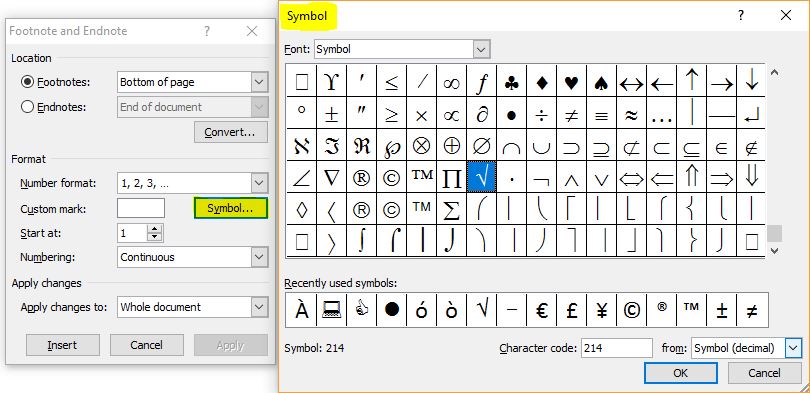Select the greater-than-or-equal symbol
The image size is (810, 393).
392,113
